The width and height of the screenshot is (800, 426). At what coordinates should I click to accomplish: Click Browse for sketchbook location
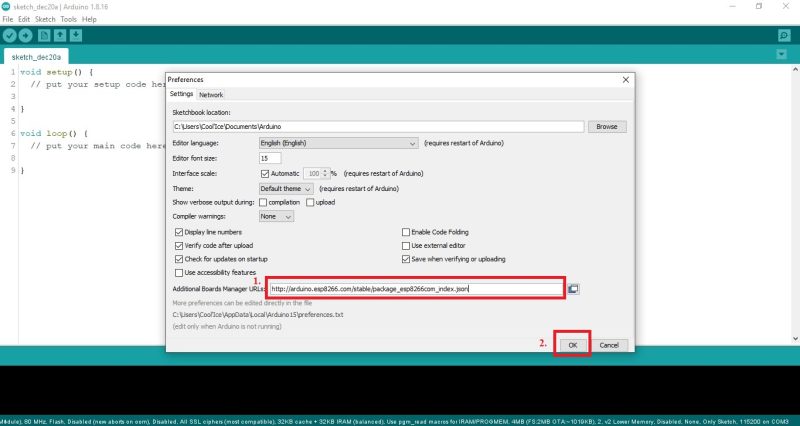point(606,127)
